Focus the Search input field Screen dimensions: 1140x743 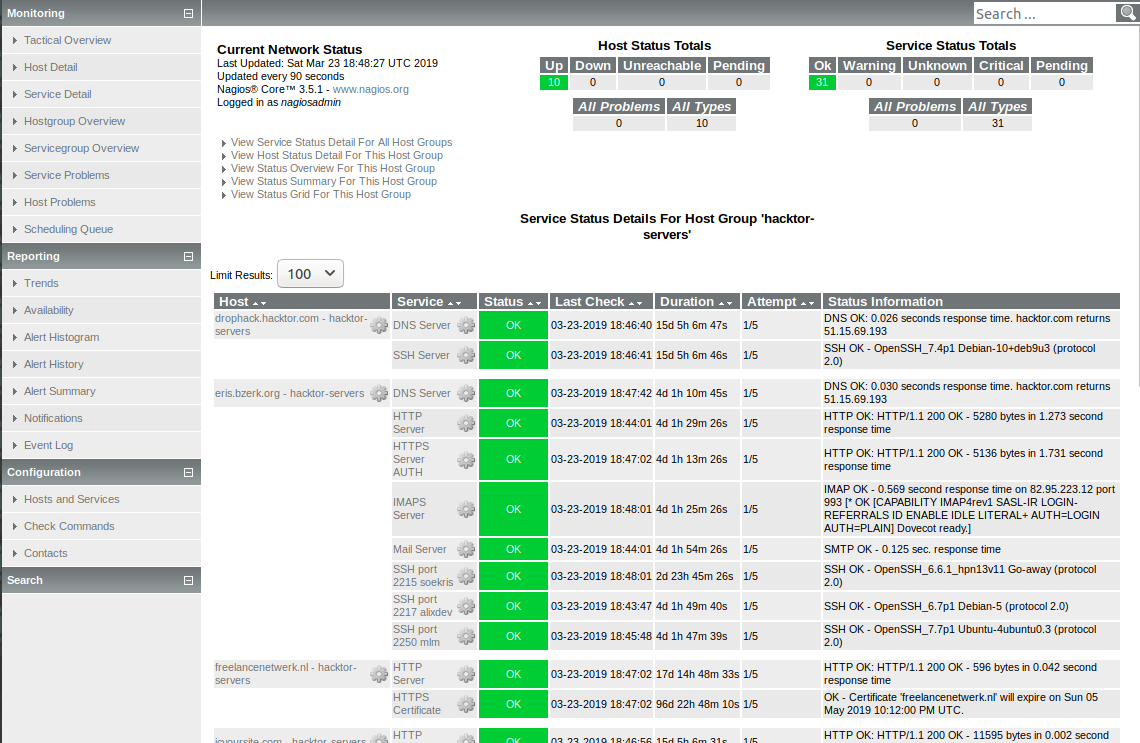1045,13
